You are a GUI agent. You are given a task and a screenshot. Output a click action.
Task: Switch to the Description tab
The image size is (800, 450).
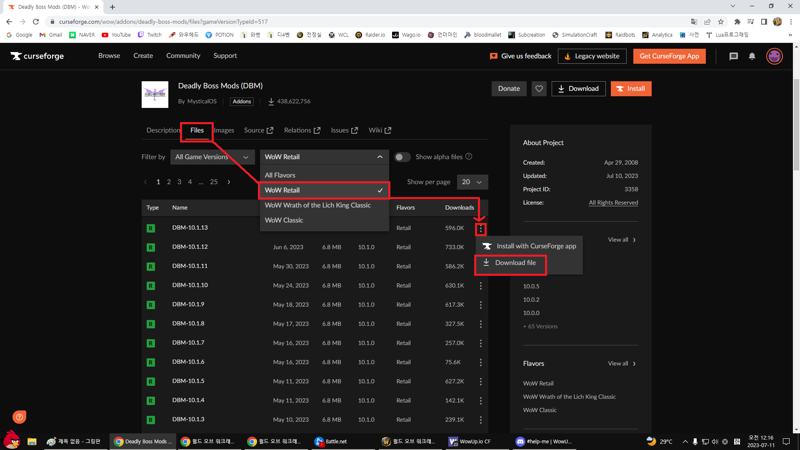click(x=163, y=131)
